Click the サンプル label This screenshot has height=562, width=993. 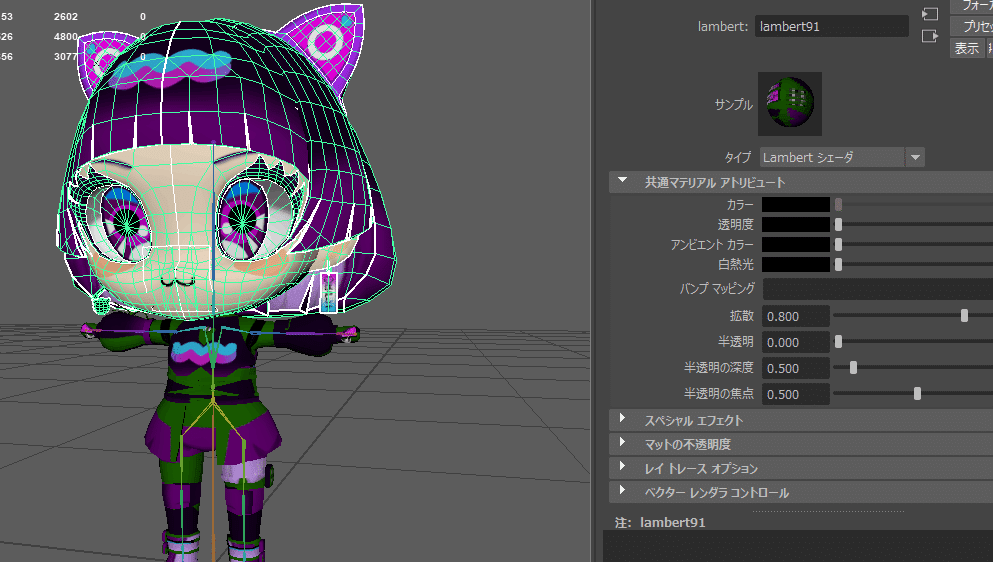pyautogui.click(x=733, y=105)
